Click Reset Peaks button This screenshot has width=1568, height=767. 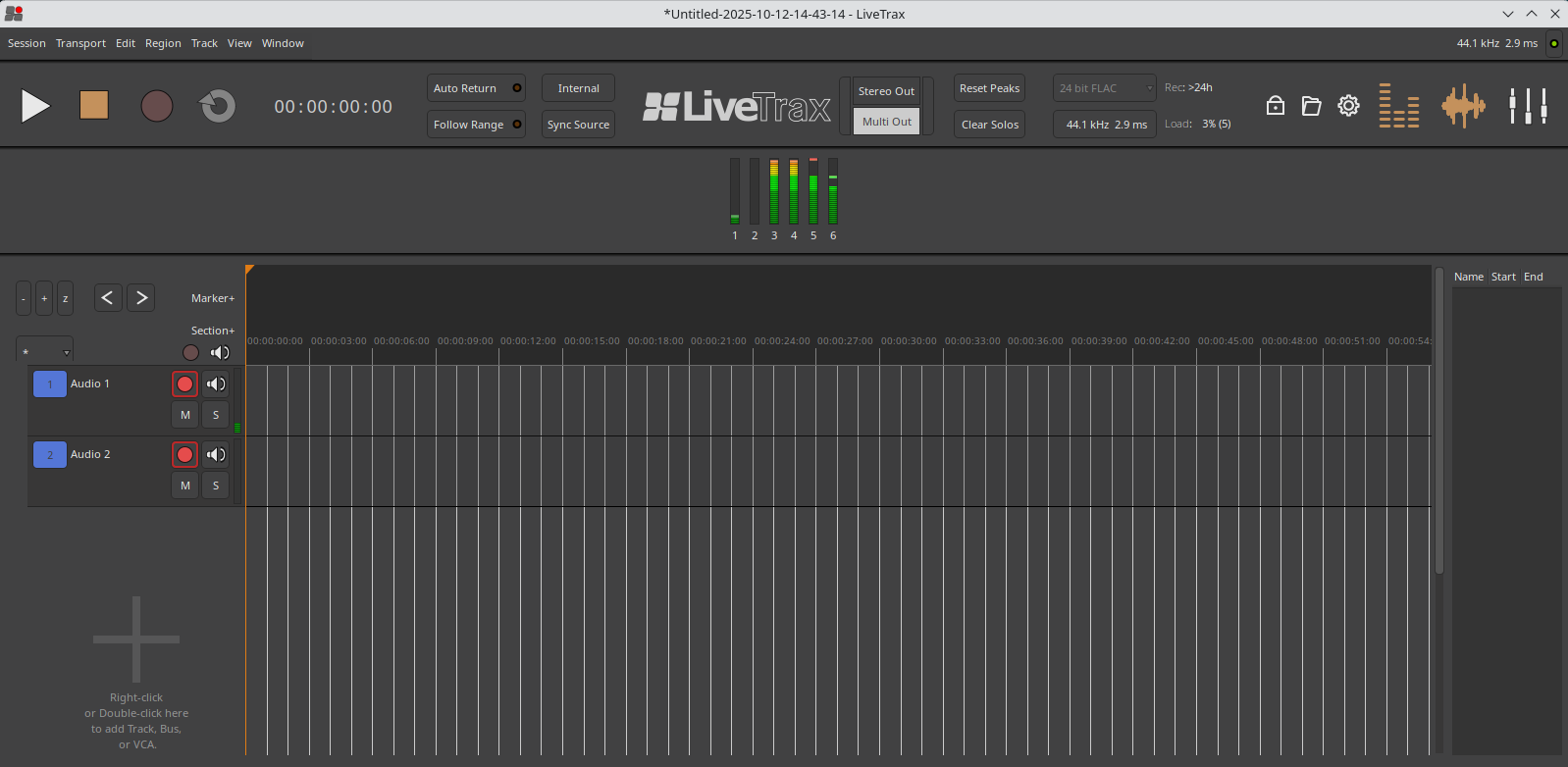[x=989, y=88]
